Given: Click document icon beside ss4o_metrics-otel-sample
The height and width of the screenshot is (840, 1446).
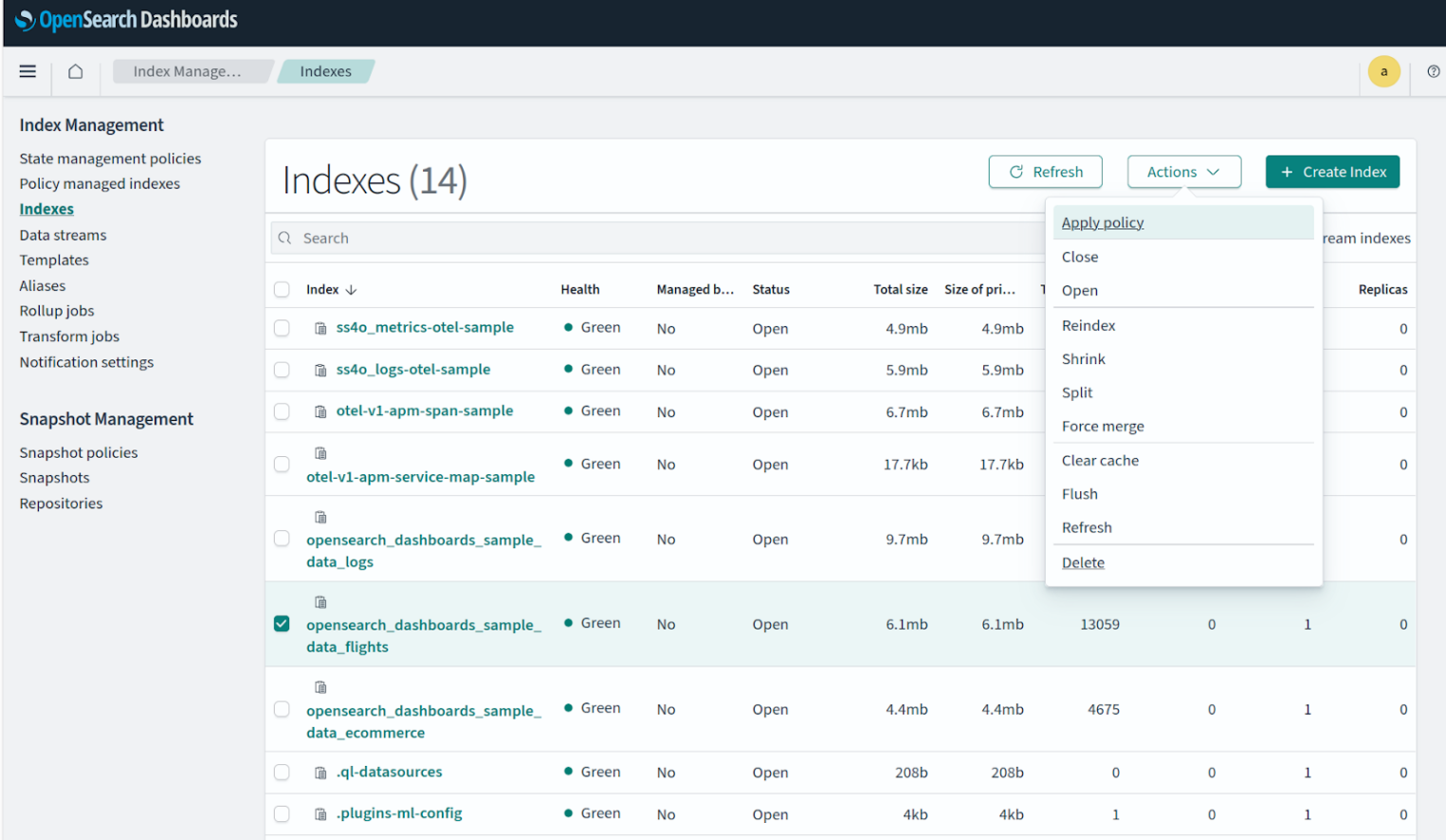Looking at the screenshot, I should (x=320, y=328).
